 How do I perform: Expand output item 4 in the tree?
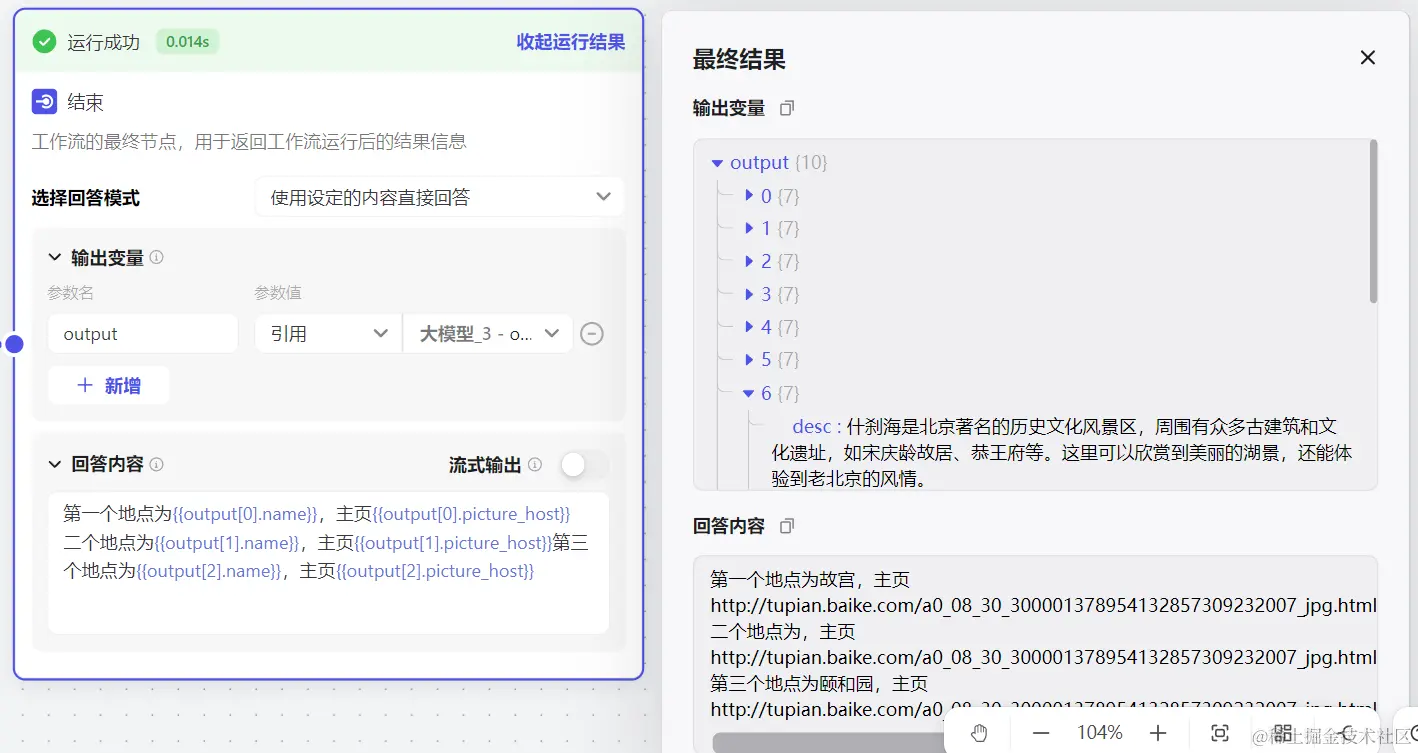pyautogui.click(x=749, y=326)
